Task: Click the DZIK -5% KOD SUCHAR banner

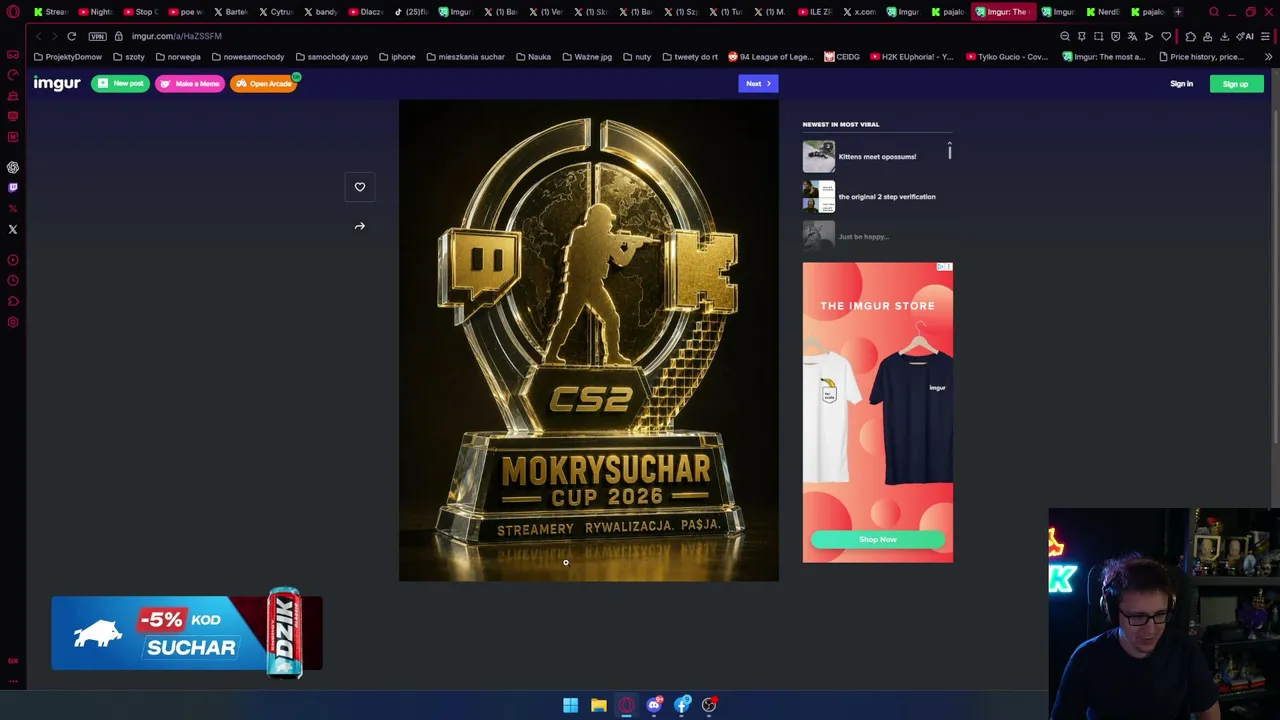Action: tap(187, 633)
